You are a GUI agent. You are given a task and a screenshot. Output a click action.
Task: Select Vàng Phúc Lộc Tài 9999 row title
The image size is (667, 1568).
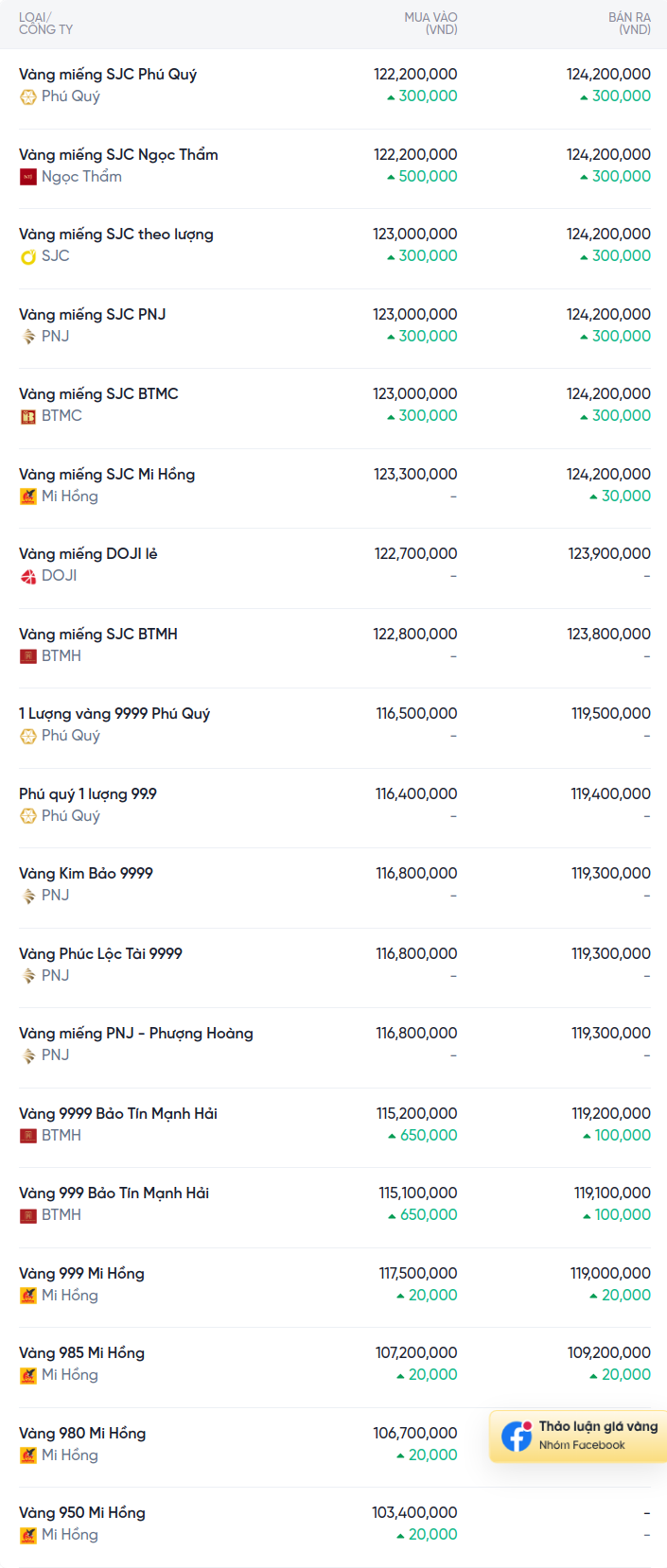click(x=100, y=953)
